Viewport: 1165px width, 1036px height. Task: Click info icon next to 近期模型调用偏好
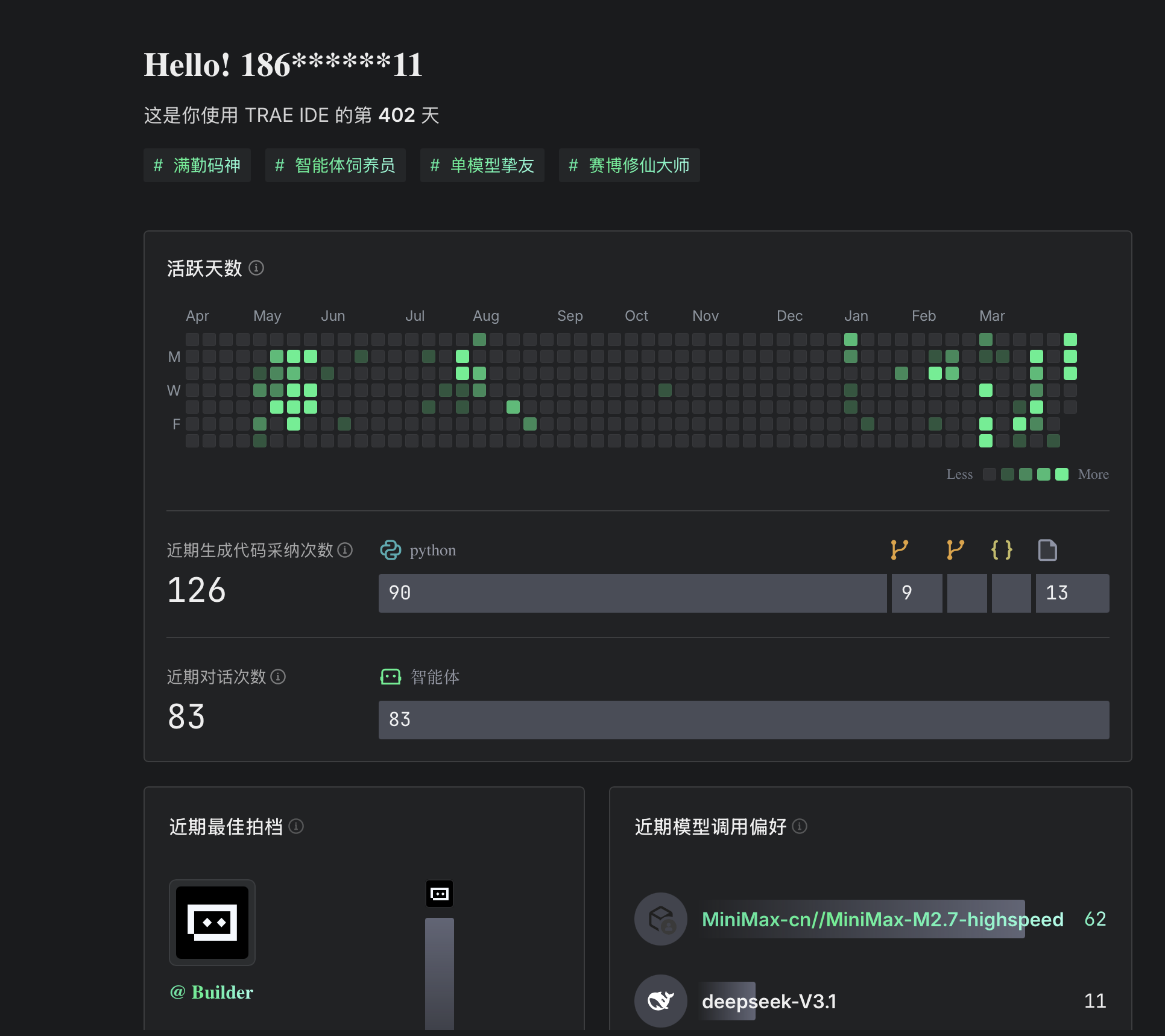pos(800,826)
